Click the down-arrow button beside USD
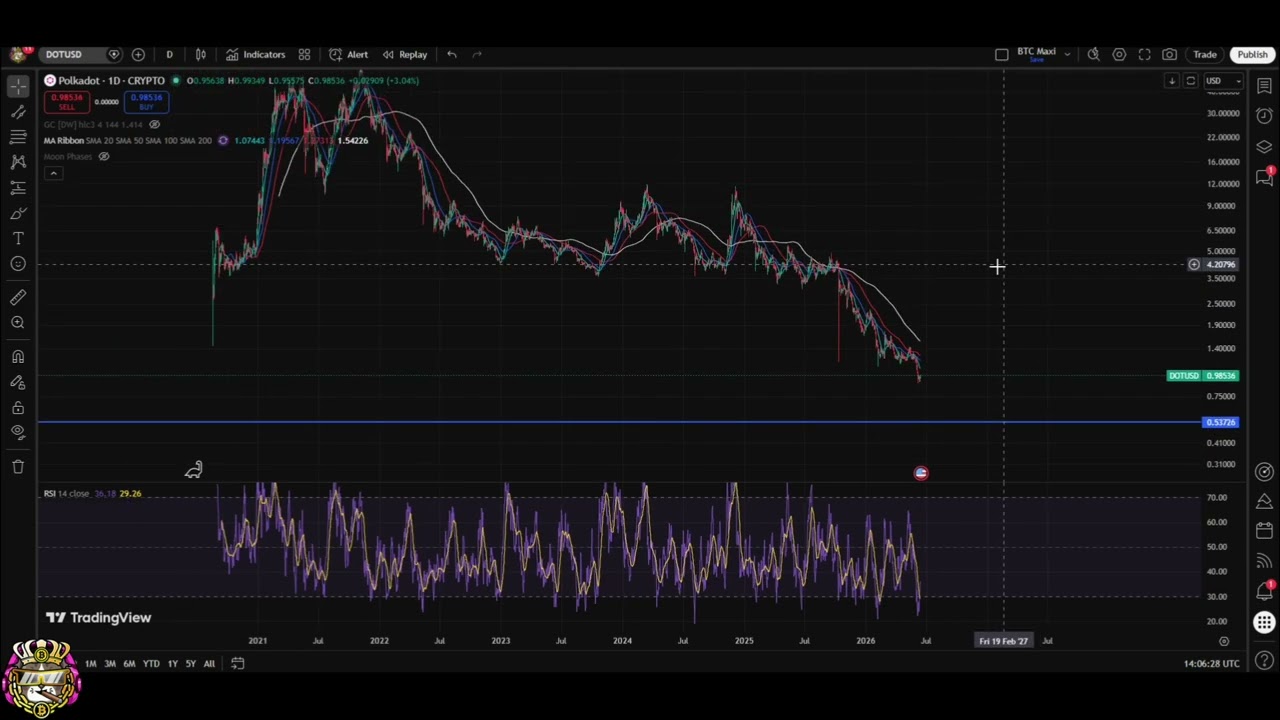Screen dimensions: 1280x720 (x=1171, y=81)
